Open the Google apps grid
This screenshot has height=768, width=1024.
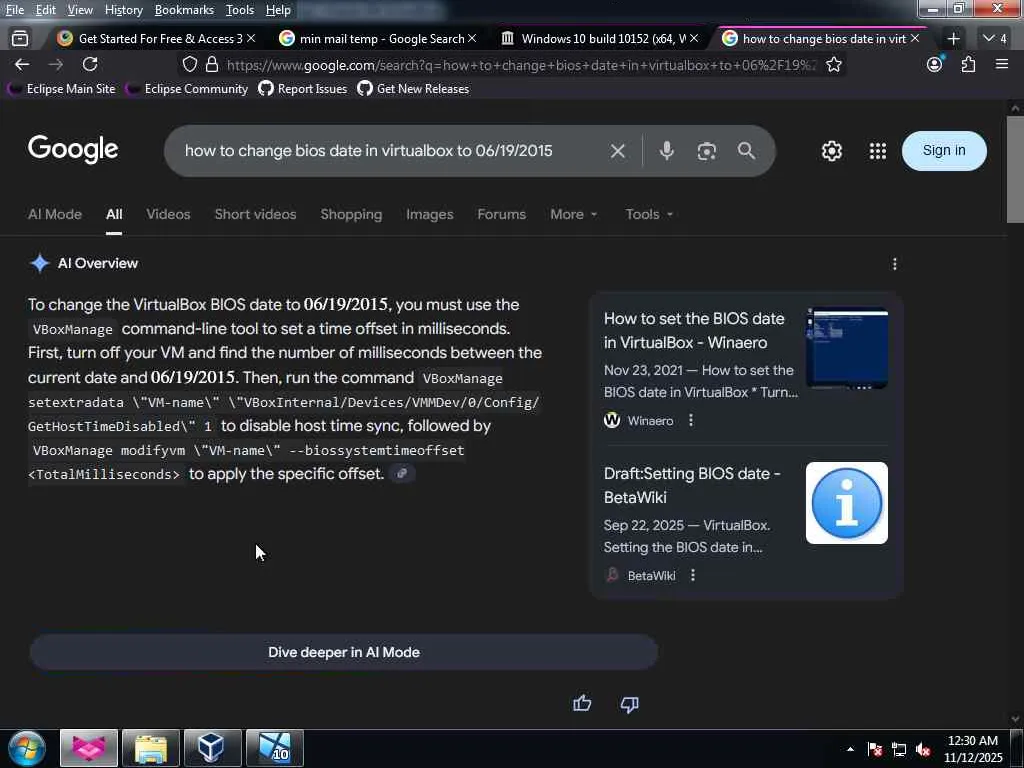click(x=878, y=151)
